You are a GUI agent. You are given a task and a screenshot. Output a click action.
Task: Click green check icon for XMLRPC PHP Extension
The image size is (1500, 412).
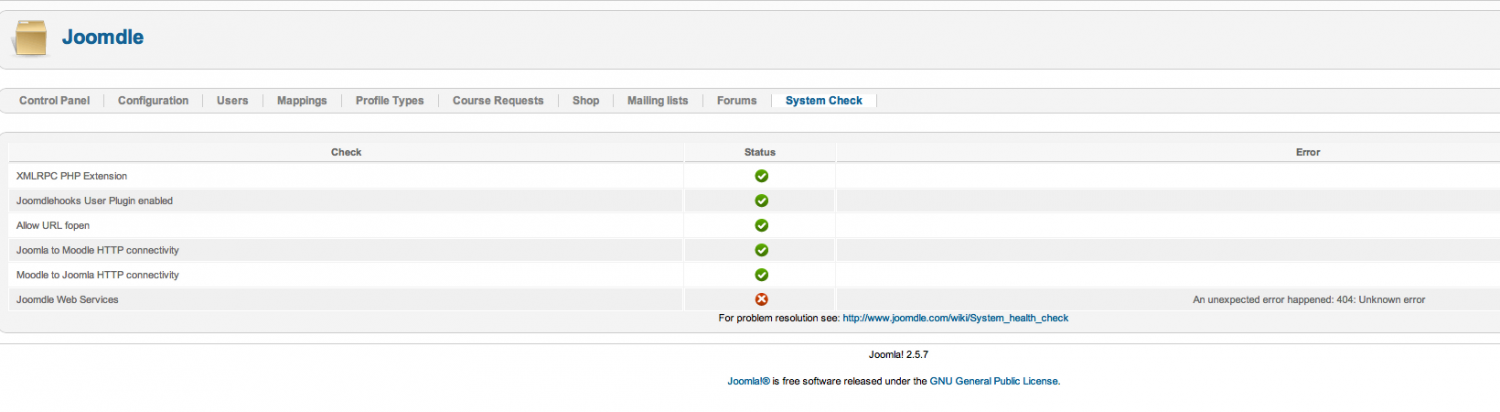(x=761, y=176)
